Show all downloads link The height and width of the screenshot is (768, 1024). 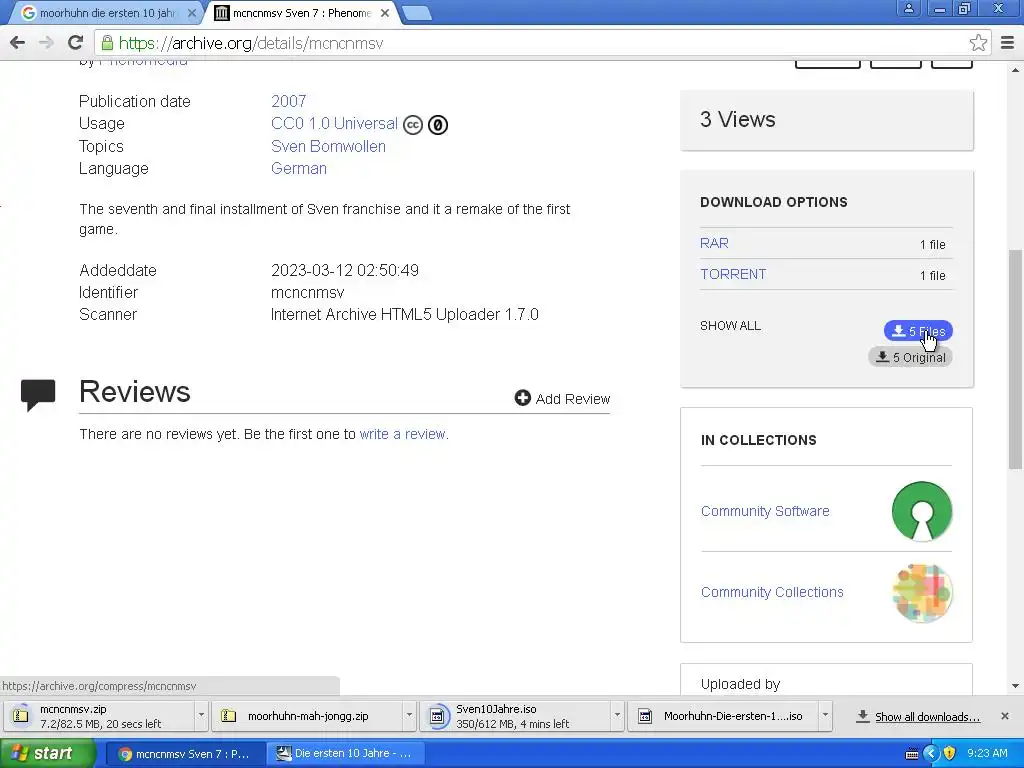click(x=927, y=717)
